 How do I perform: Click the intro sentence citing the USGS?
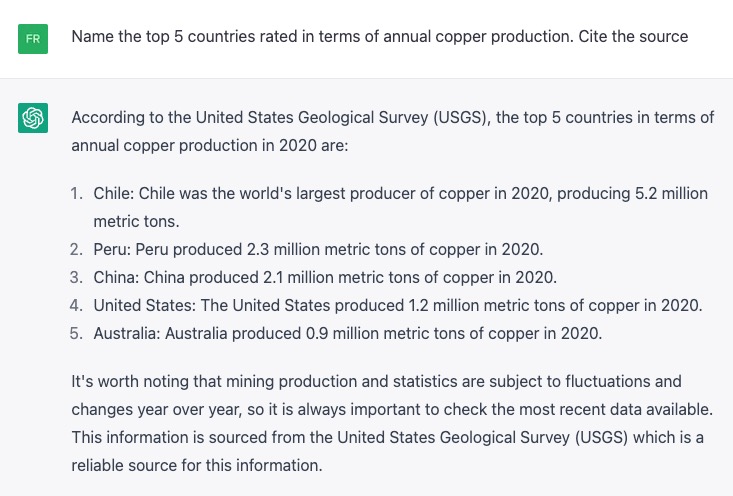click(x=392, y=131)
